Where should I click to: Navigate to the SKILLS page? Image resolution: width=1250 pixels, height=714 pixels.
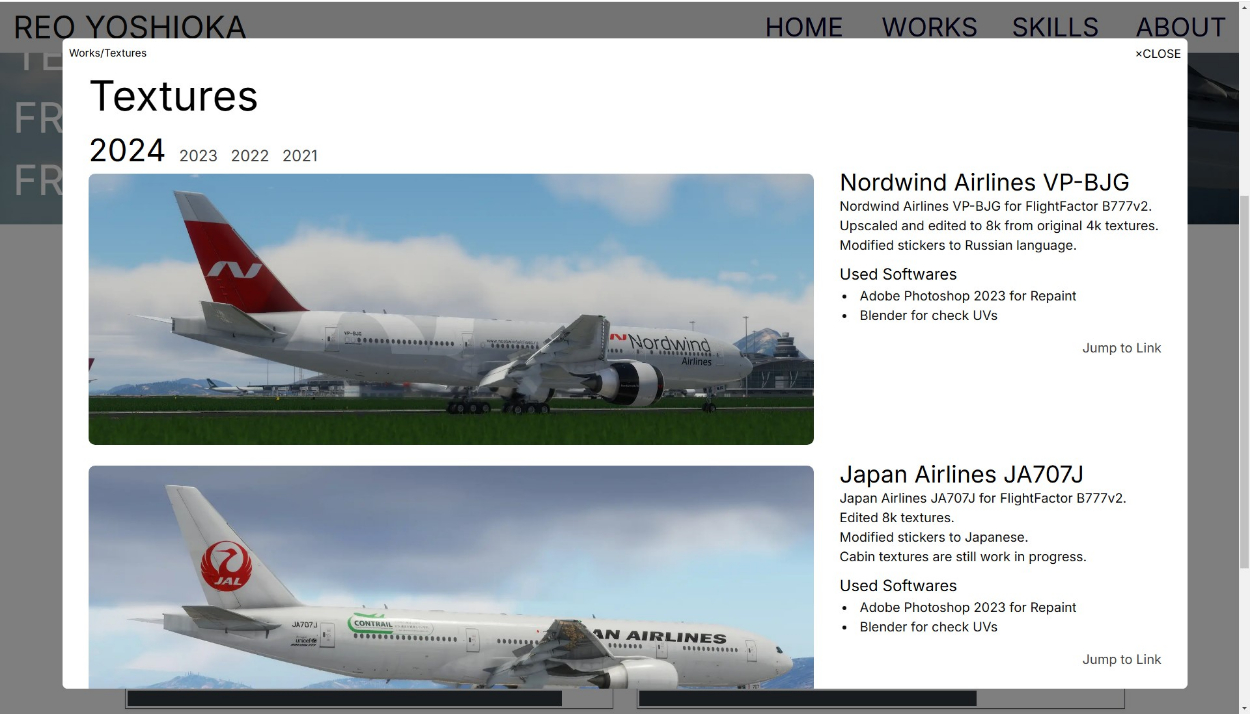(x=1055, y=27)
